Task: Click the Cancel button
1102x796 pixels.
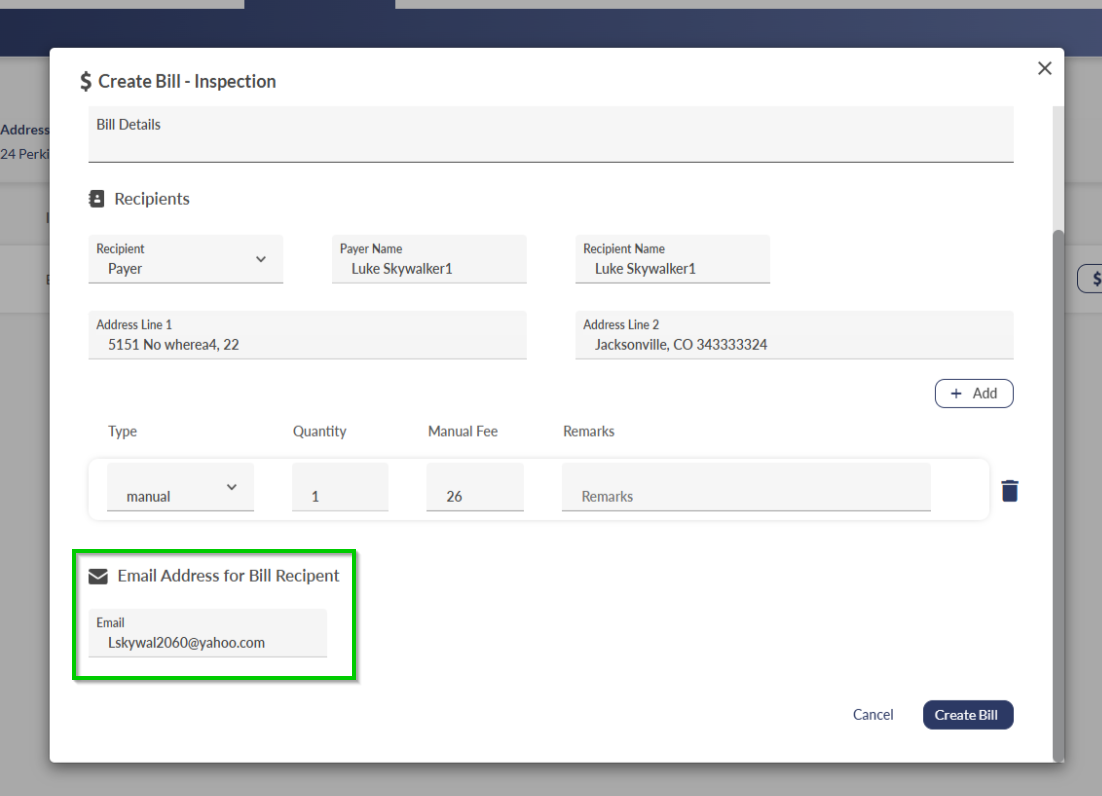Action: tap(873, 715)
